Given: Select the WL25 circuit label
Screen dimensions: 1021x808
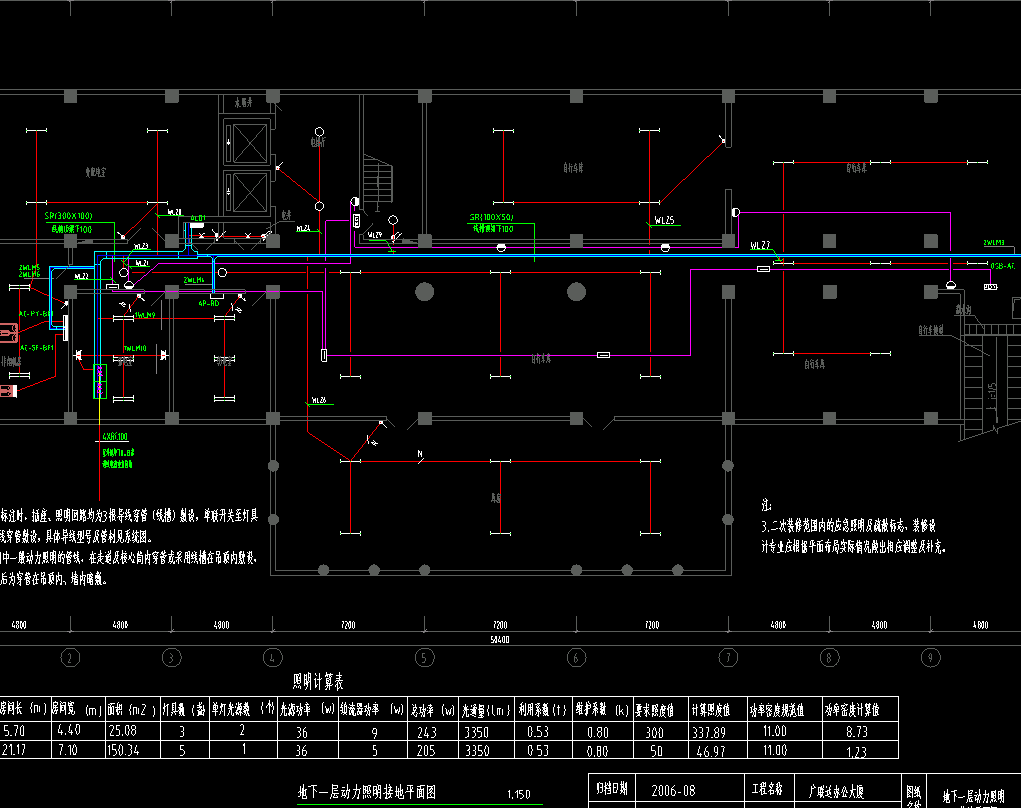Looking at the screenshot, I should 664,221.
